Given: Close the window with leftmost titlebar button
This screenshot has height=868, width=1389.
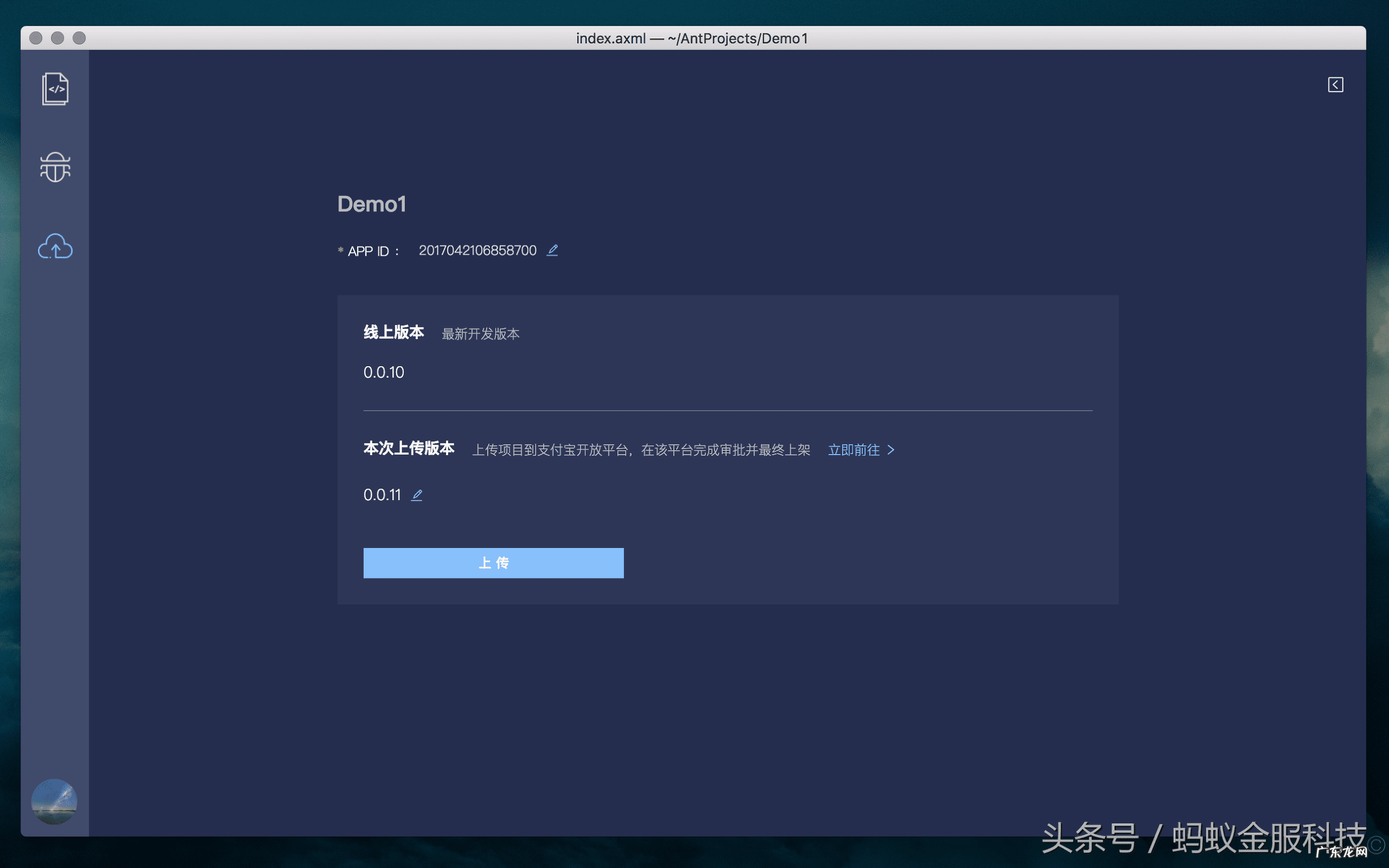Looking at the screenshot, I should point(36,38).
